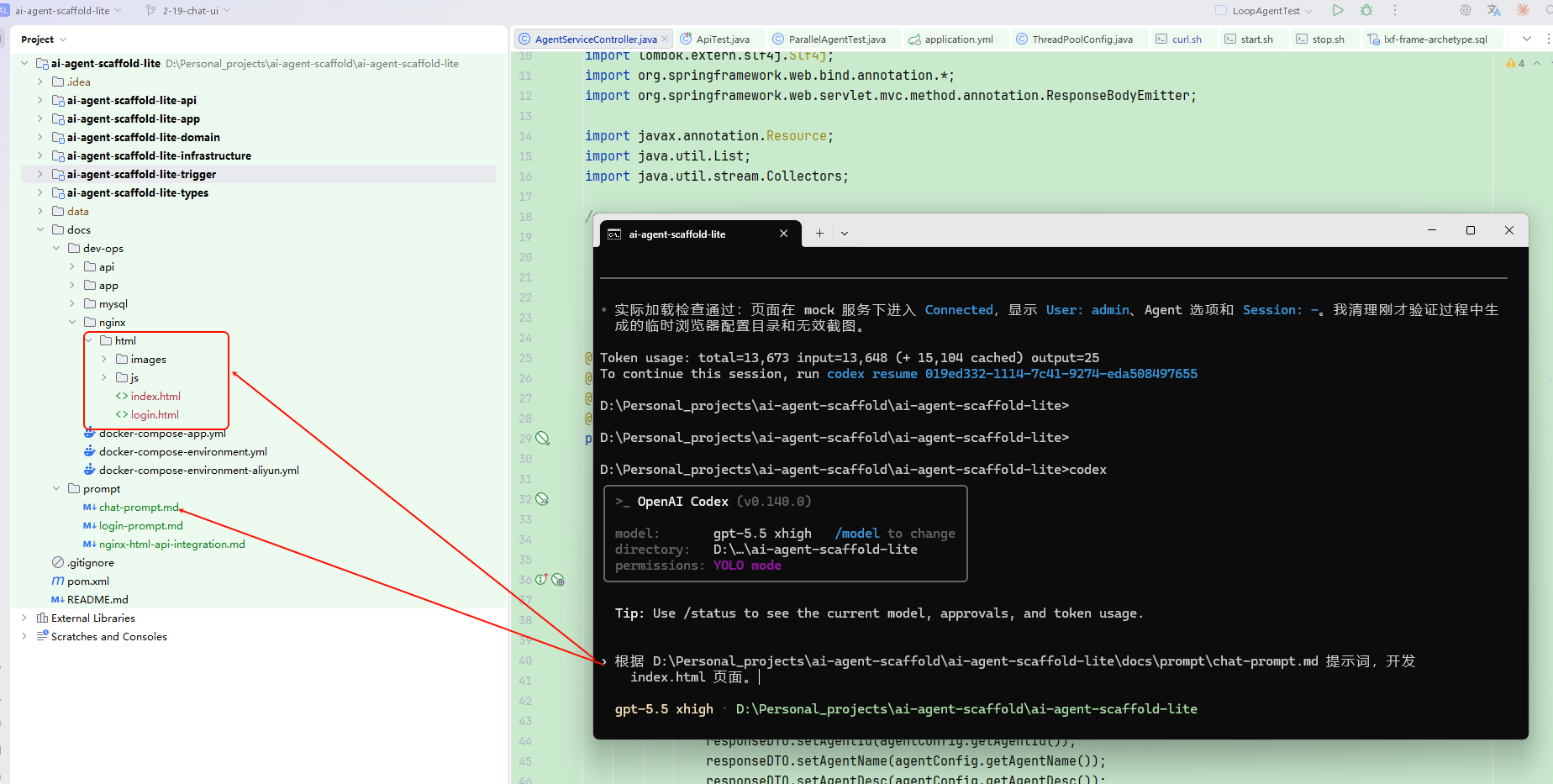This screenshot has height=784, width=1553.
Task: Add a new terminal tab with plus
Action: (x=819, y=233)
